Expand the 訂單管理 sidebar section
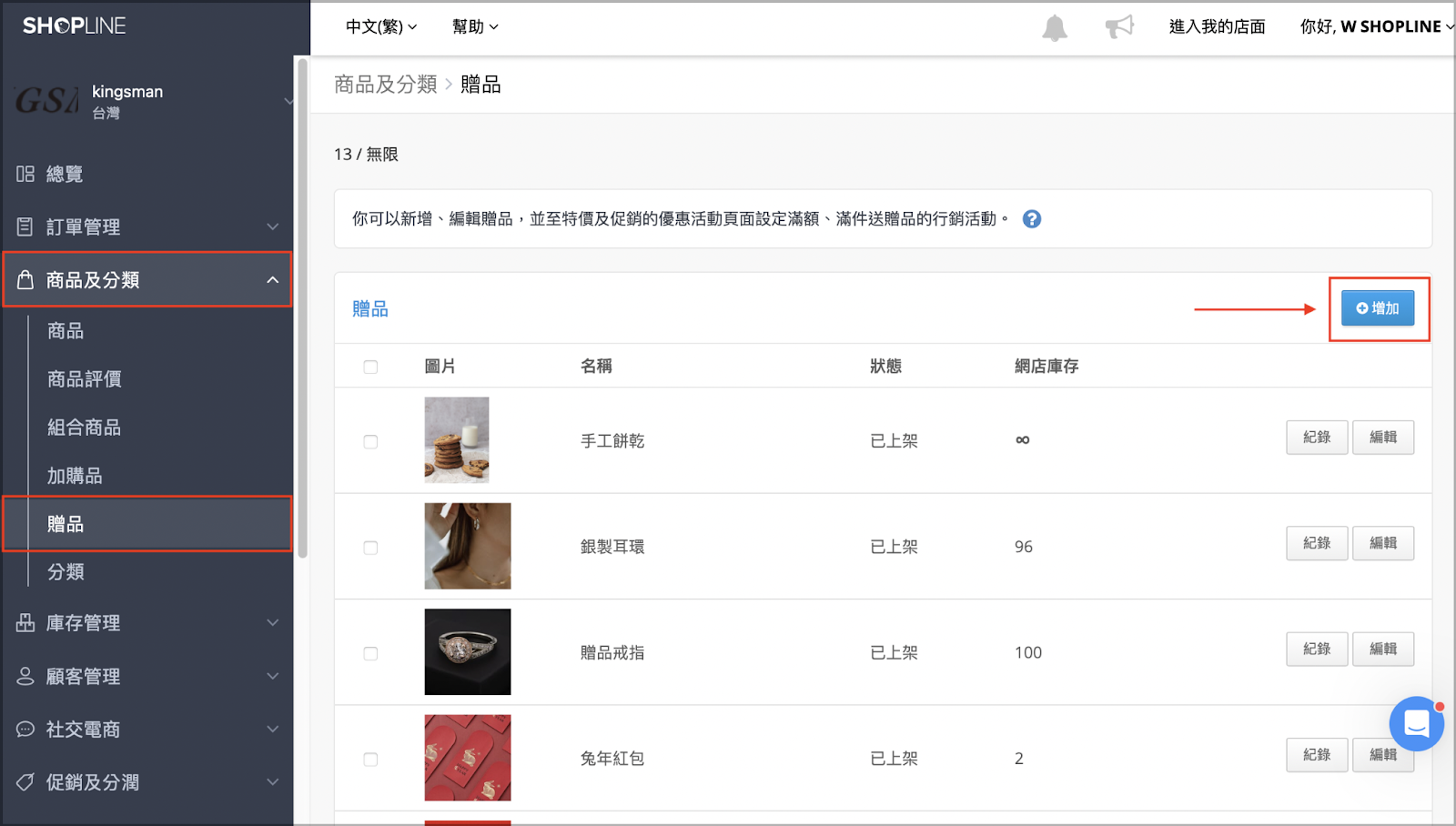This screenshot has height=826, width=1456. coord(147,227)
